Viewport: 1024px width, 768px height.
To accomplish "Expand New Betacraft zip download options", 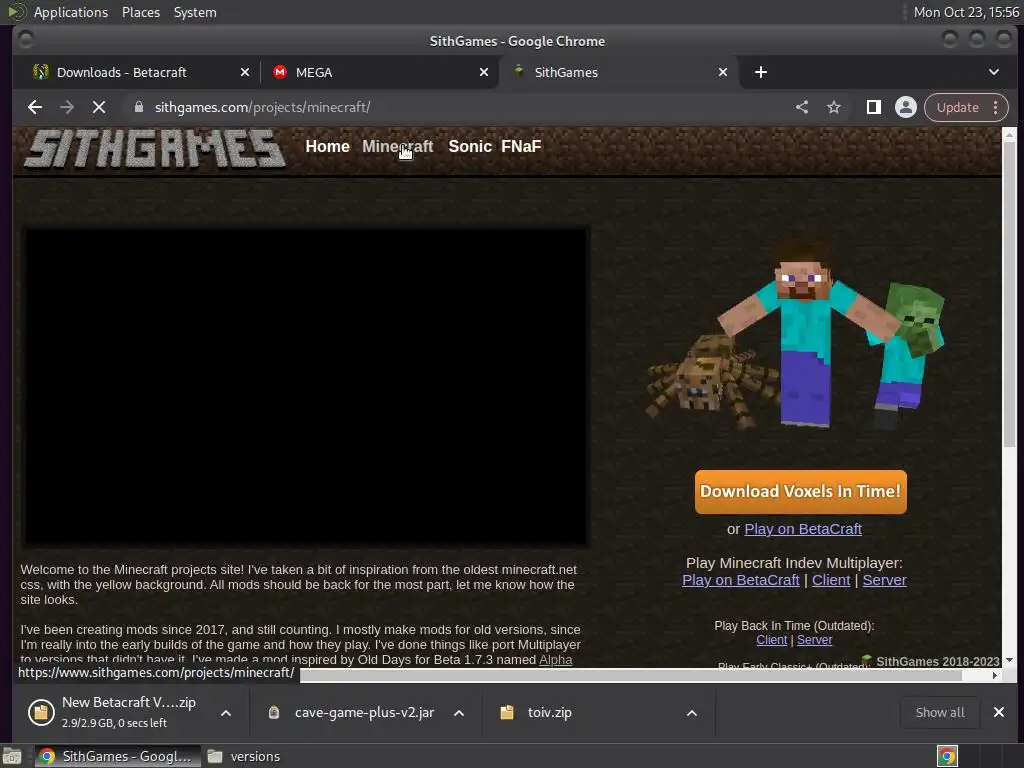I will [x=226, y=713].
